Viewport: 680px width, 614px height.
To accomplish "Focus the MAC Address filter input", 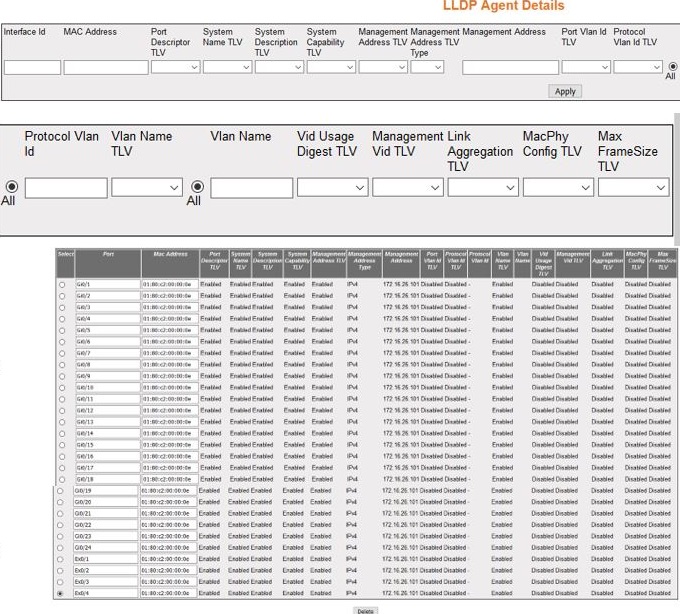I will [x=106, y=68].
